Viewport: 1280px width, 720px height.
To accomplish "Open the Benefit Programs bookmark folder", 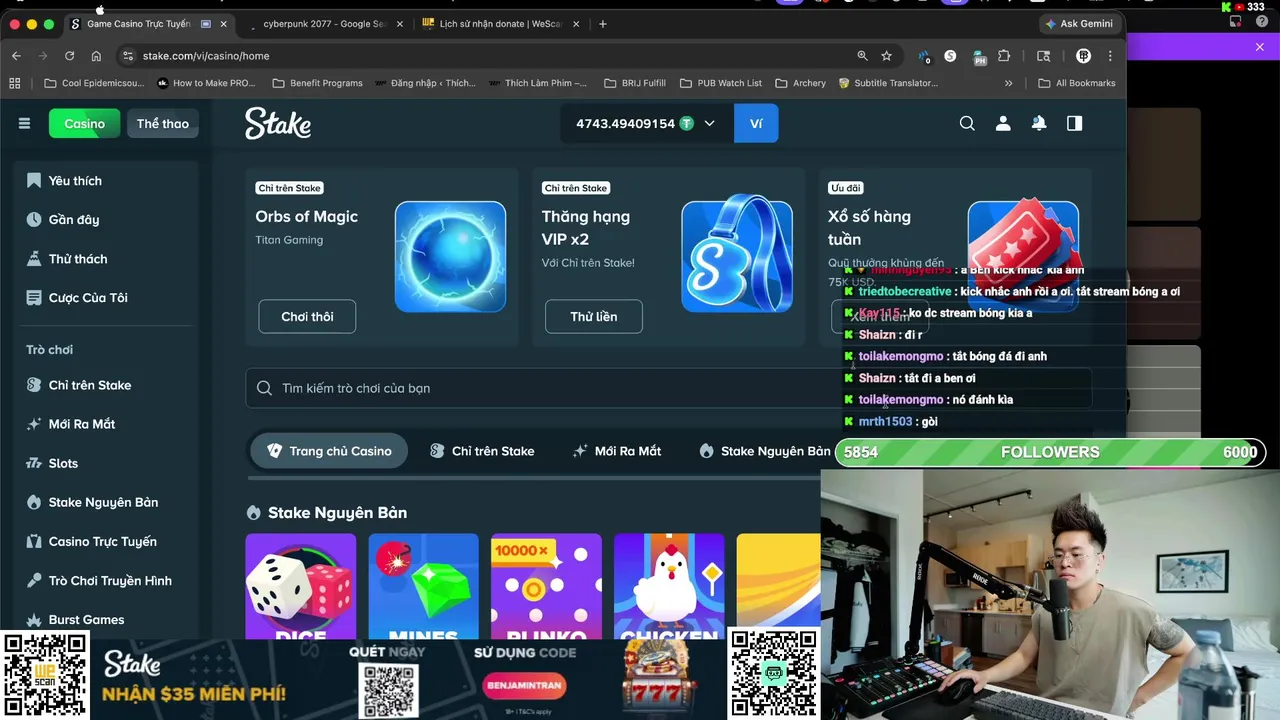I will coord(318,83).
